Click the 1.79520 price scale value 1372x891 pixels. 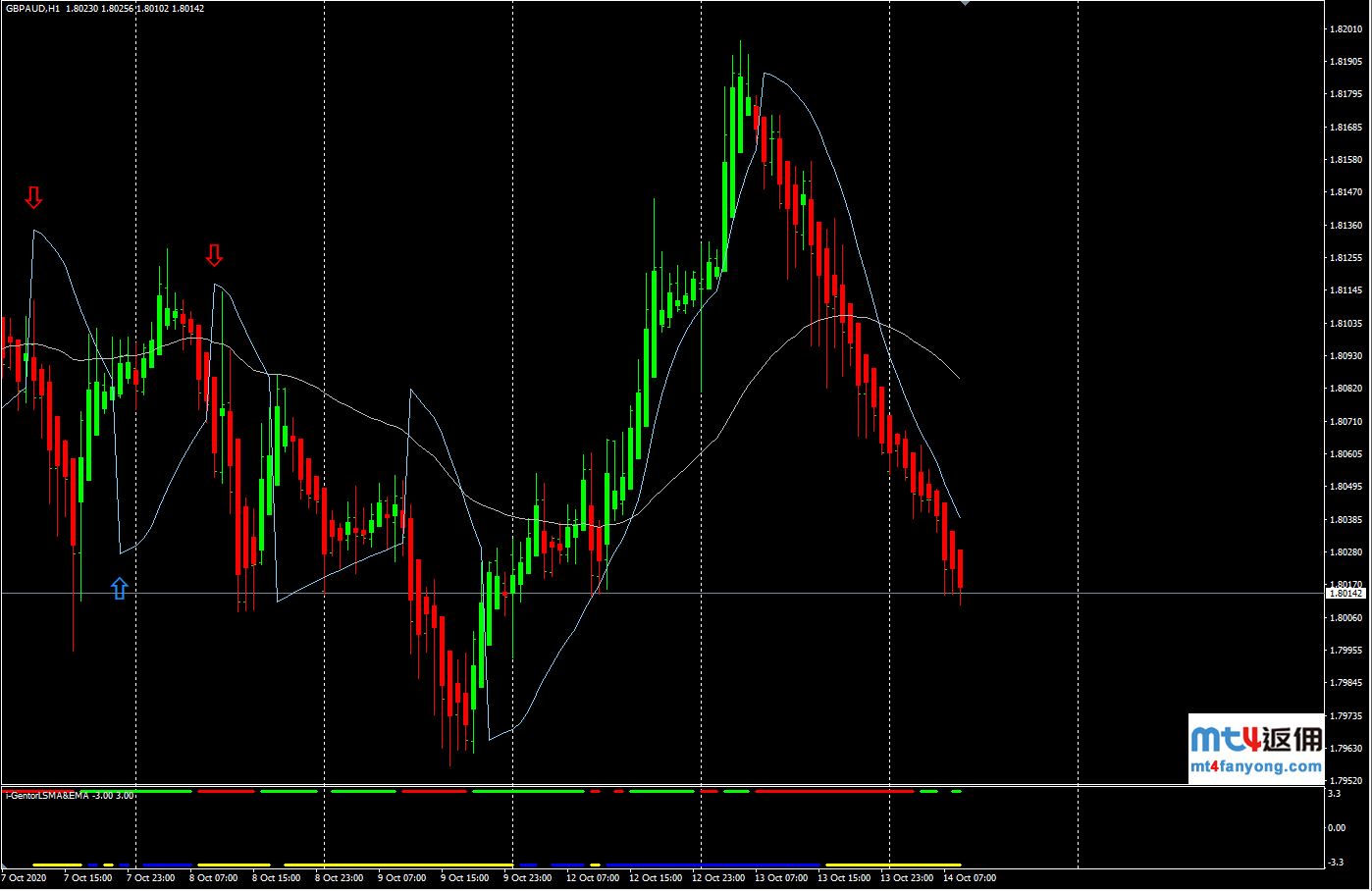[x=1344, y=781]
